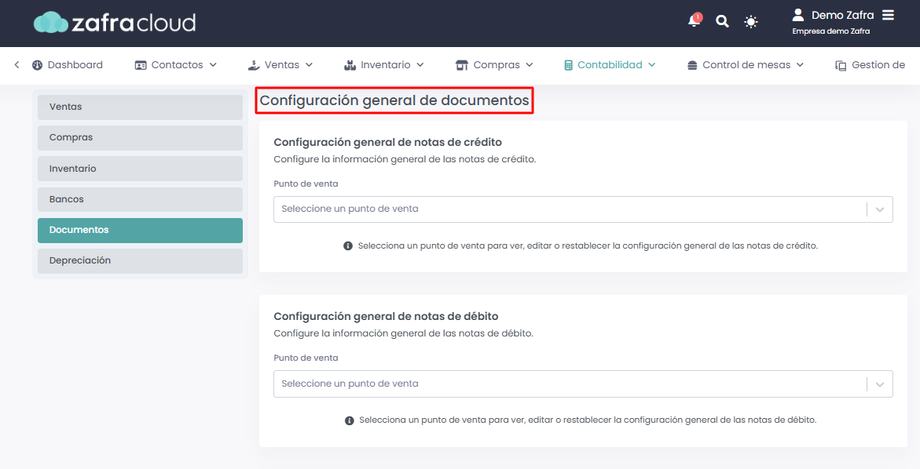Click debit notes dropdown chevron arrow
This screenshot has height=469, width=920.
[x=880, y=384]
